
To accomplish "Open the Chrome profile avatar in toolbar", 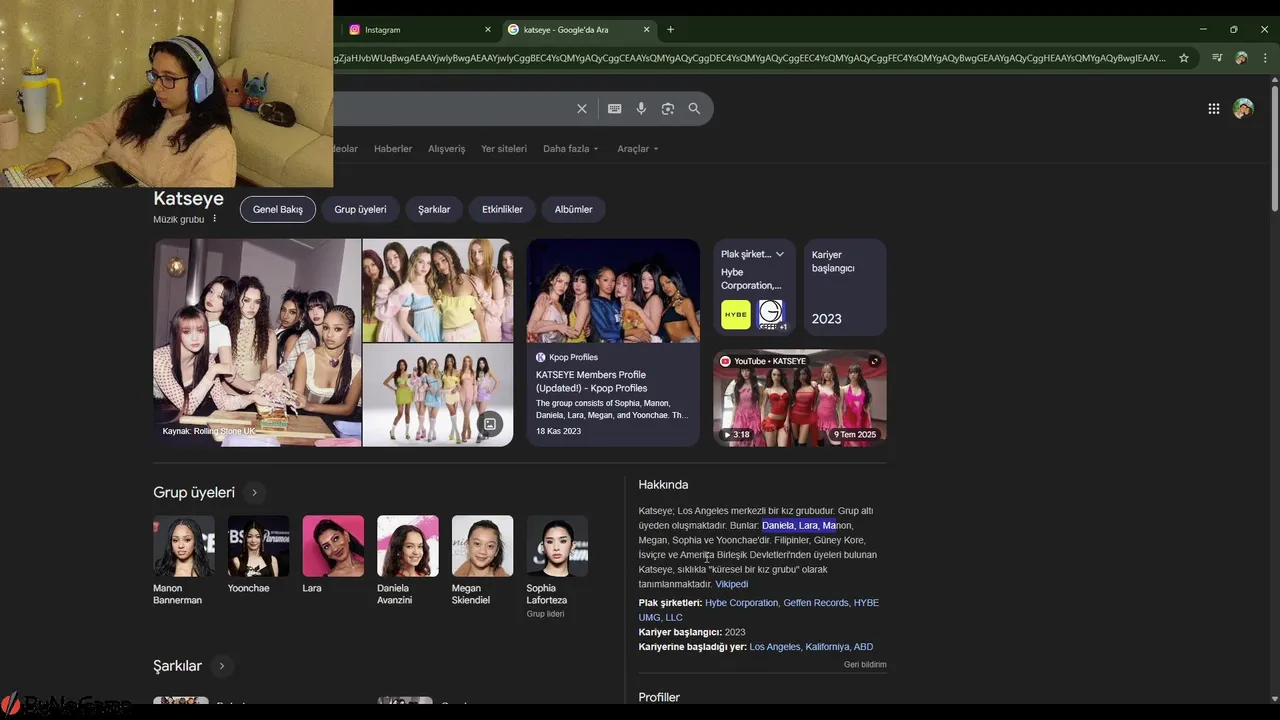I will [x=1241, y=58].
